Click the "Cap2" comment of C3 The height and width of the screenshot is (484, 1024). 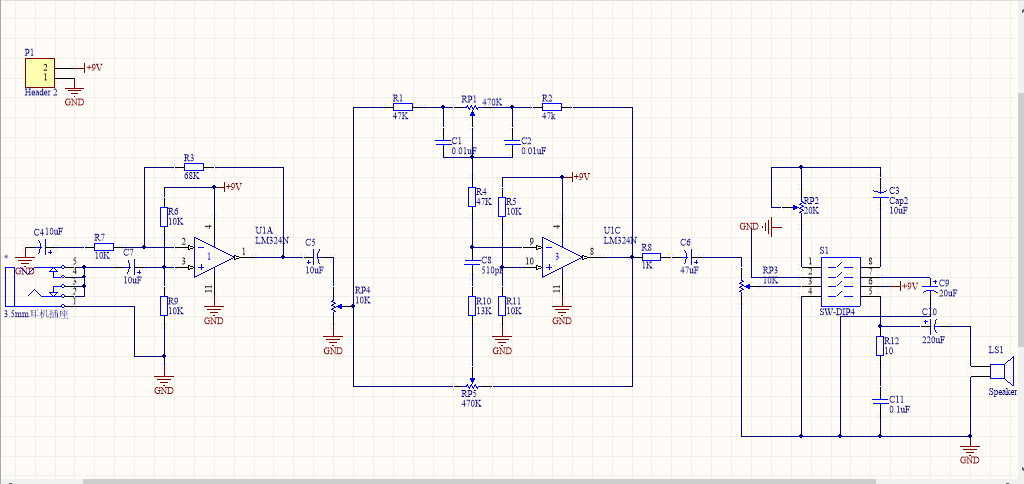click(x=899, y=202)
